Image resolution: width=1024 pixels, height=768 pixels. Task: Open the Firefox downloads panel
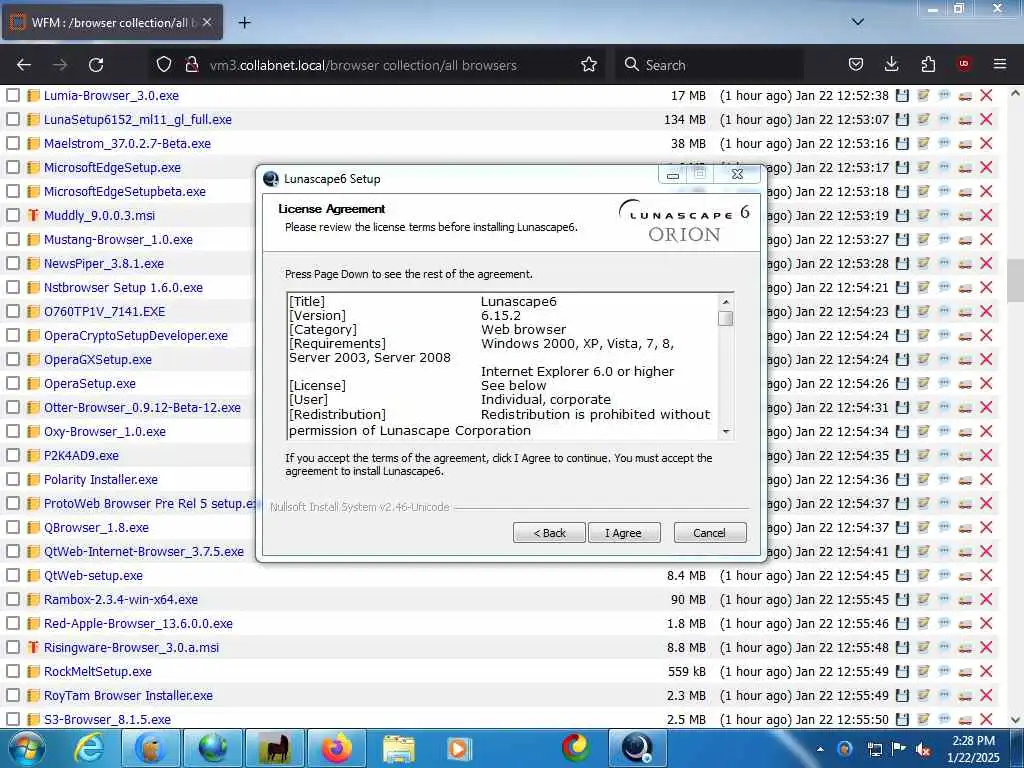(891, 65)
